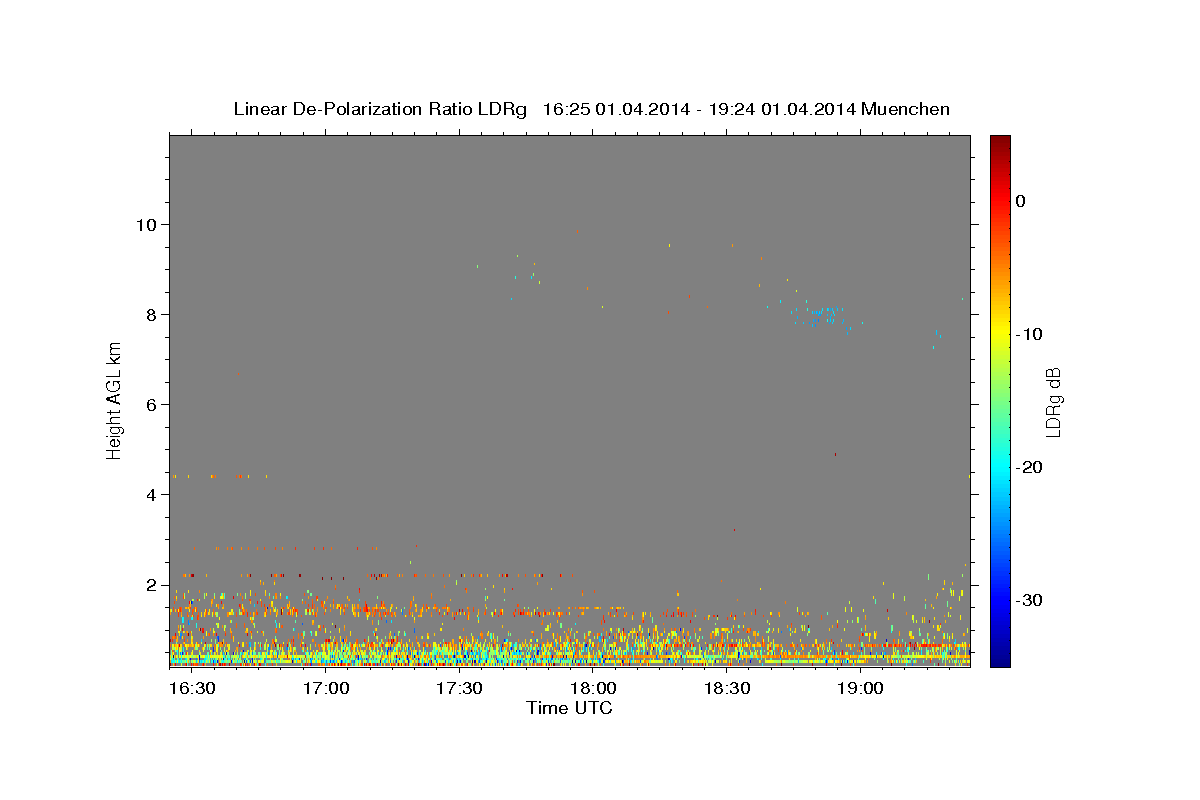Click the 17:30 time tick label

tap(459, 688)
